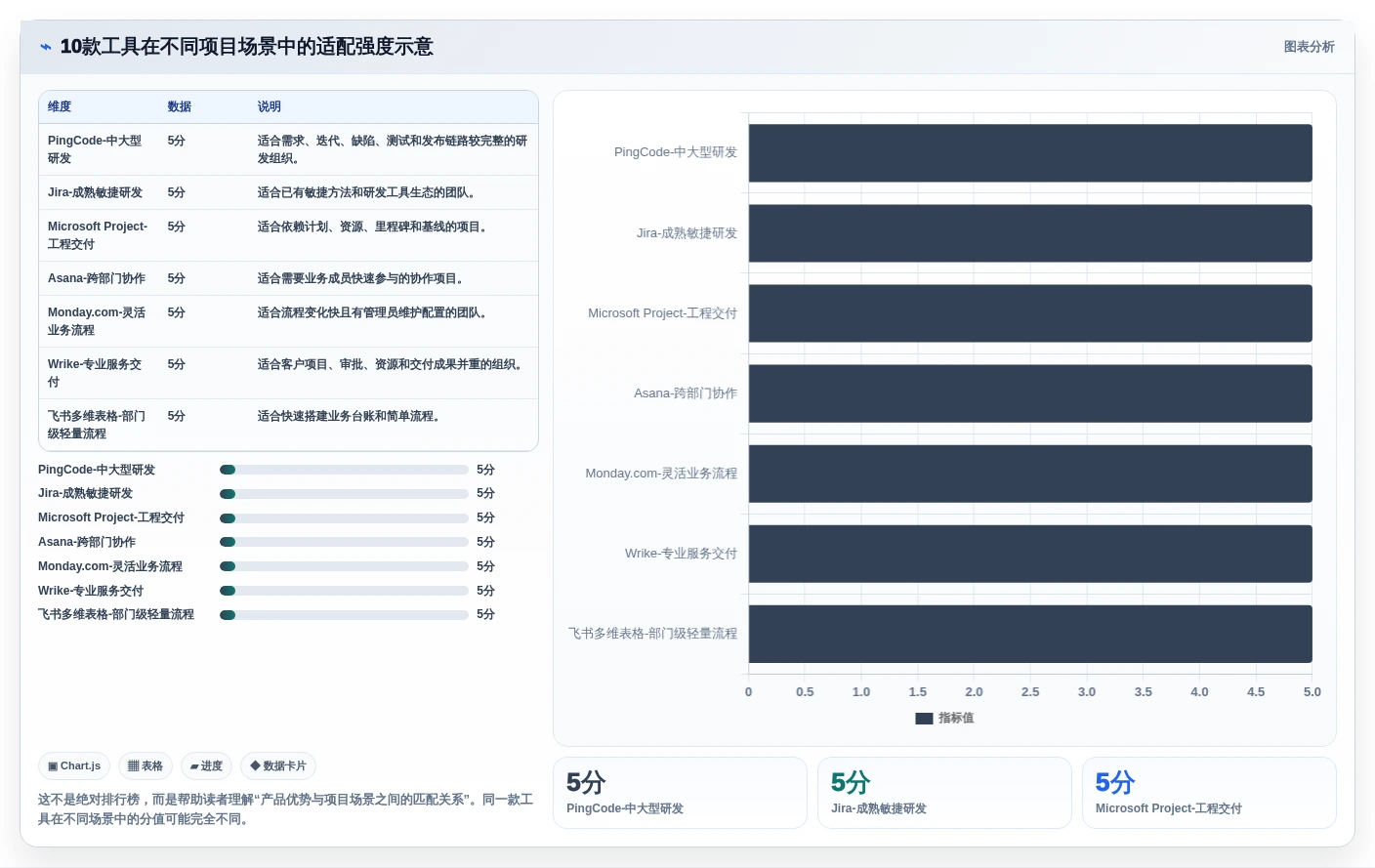Click the footnote paragraph starting 这不是绝对排行榜

285,809
